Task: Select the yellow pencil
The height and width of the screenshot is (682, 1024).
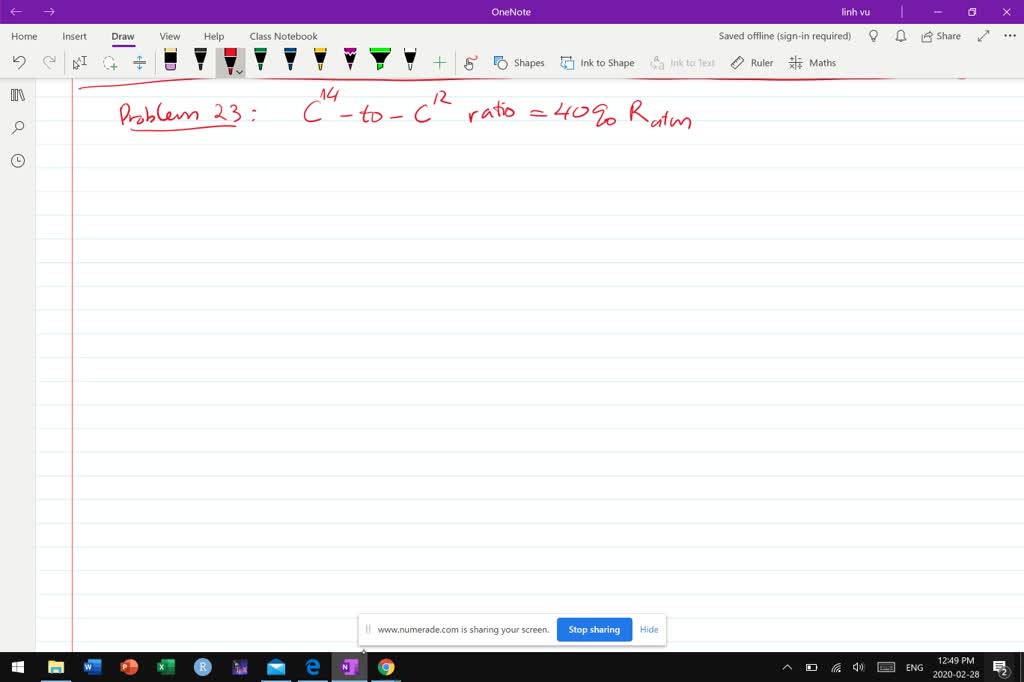Action: pyautogui.click(x=320, y=60)
